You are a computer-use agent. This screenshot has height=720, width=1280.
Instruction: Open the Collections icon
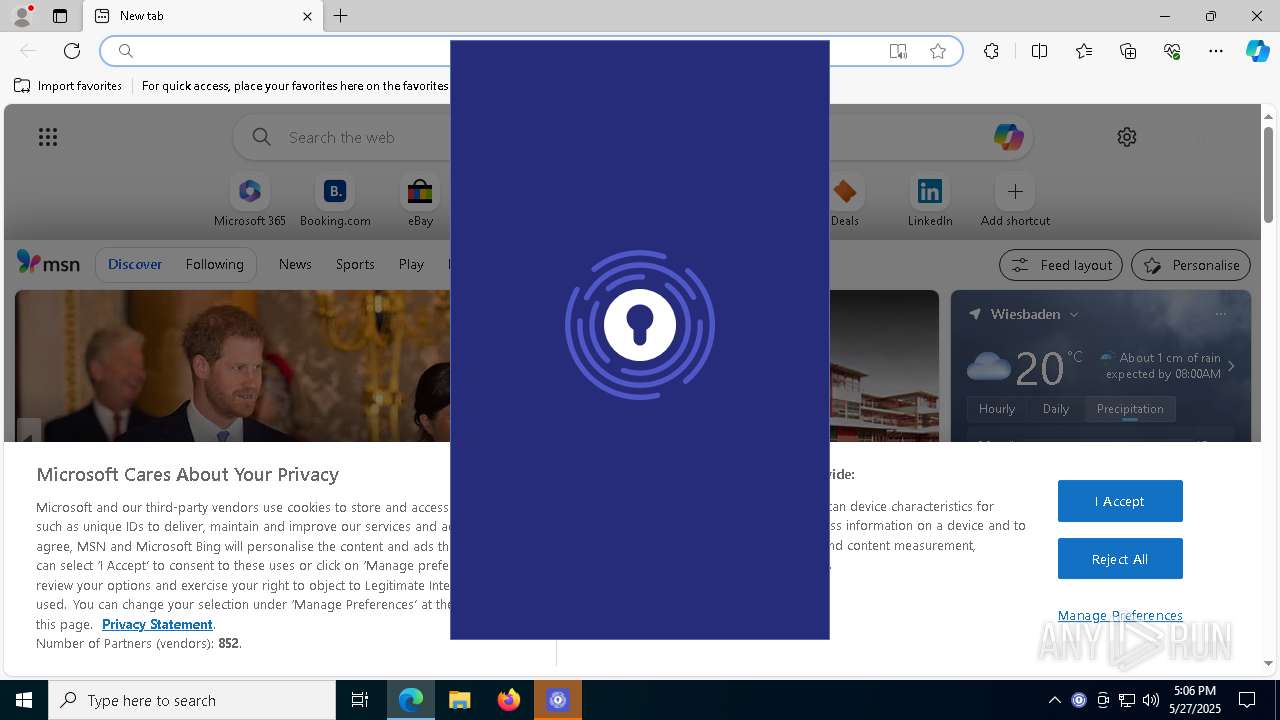coord(1128,51)
